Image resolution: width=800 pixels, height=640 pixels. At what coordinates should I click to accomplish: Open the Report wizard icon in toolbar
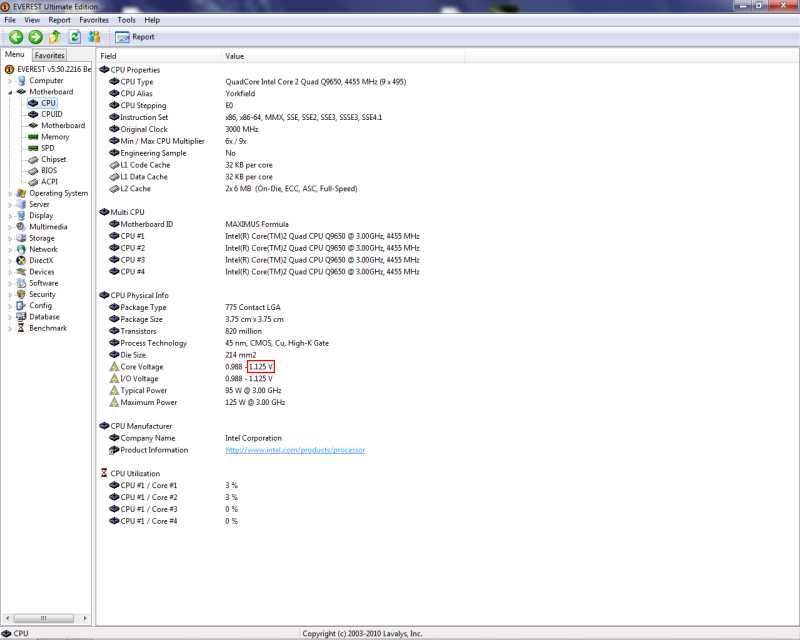(122, 37)
